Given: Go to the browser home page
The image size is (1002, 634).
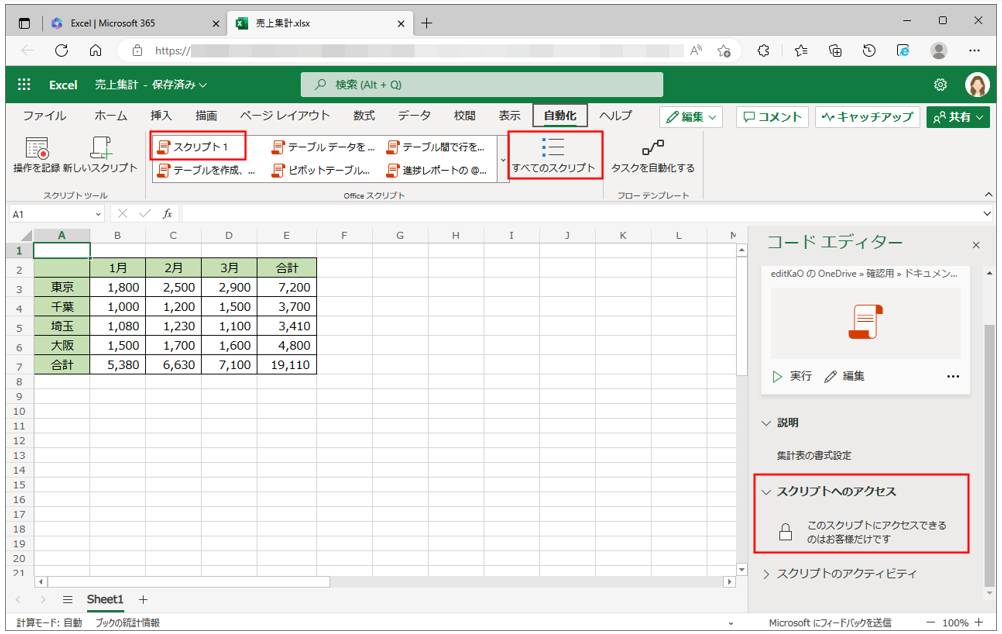Looking at the screenshot, I should [x=96, y=50].
